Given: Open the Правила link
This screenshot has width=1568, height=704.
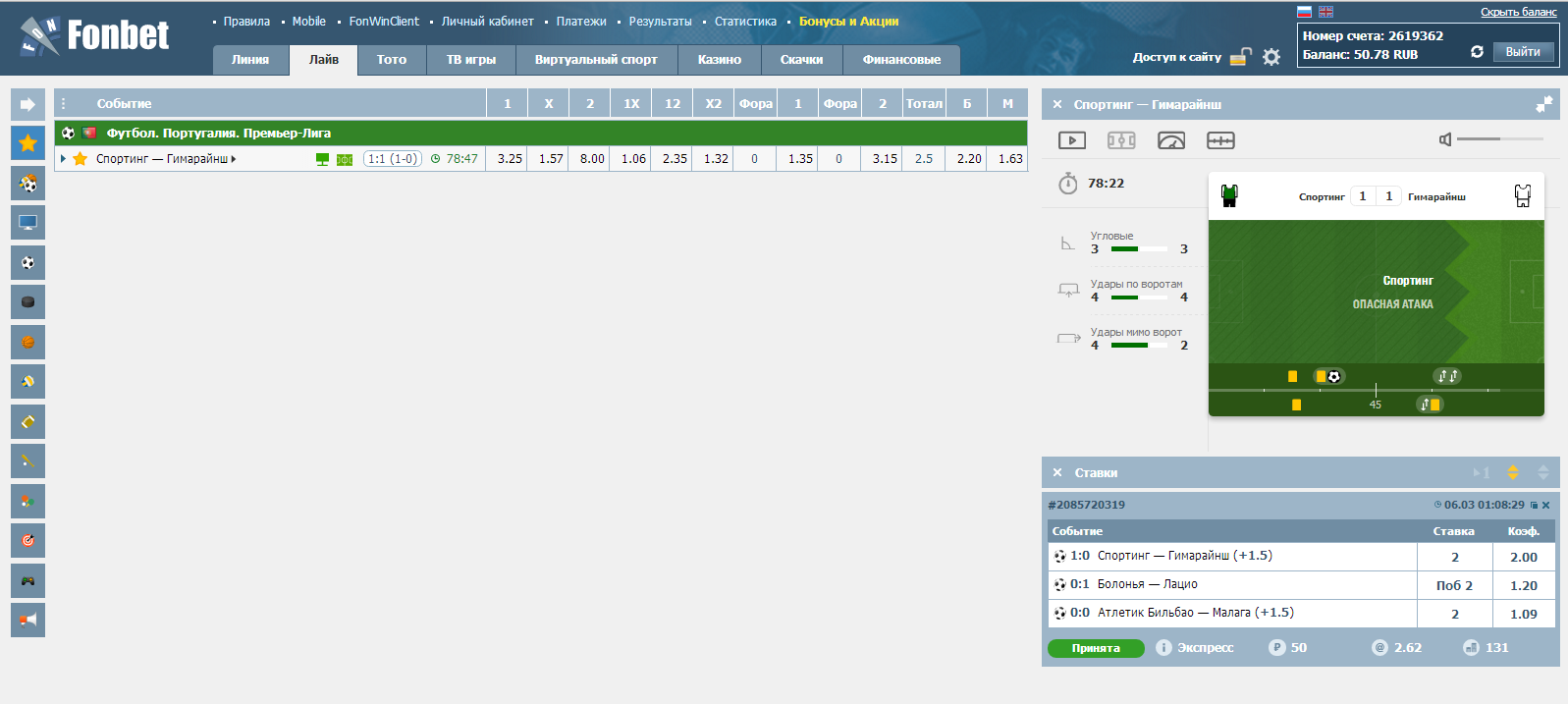Looking at the screenshot, I should click(246, 22).
